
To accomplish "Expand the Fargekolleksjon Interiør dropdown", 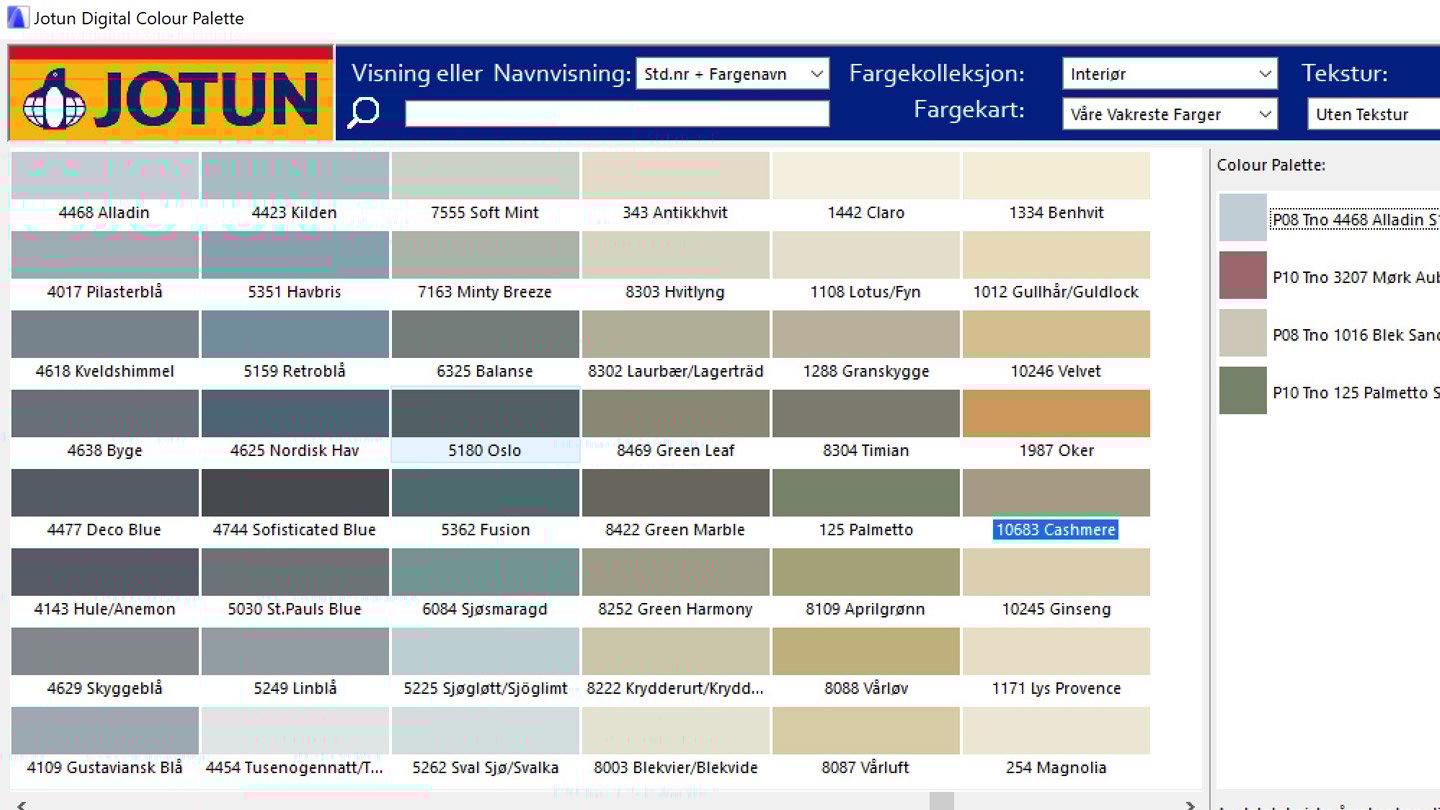I will pyautogui.click(x=1168, y=74).
